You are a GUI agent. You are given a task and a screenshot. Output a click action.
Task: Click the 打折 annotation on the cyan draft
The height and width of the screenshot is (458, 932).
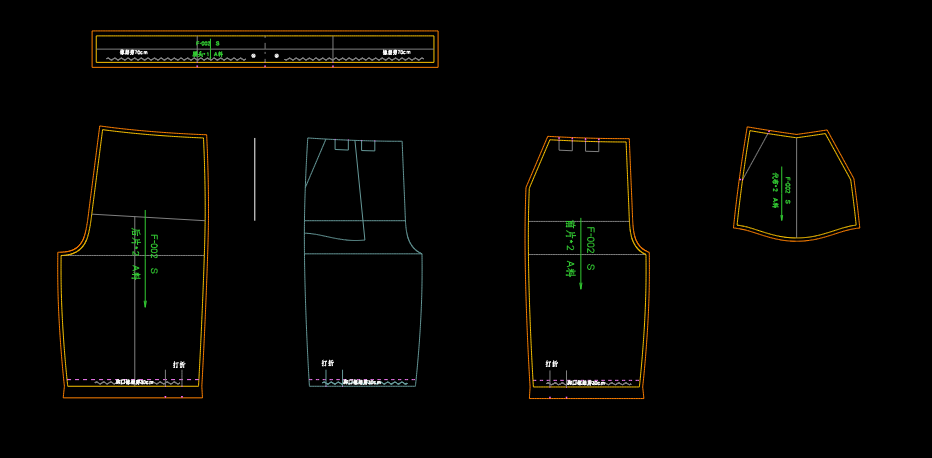[327, 364]
